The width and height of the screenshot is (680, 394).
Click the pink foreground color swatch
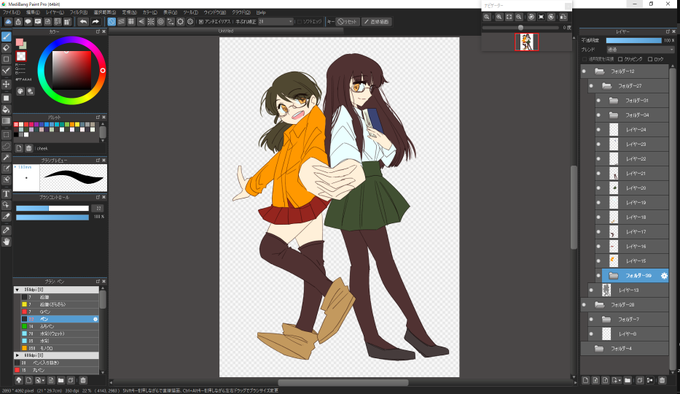point(19,42)
